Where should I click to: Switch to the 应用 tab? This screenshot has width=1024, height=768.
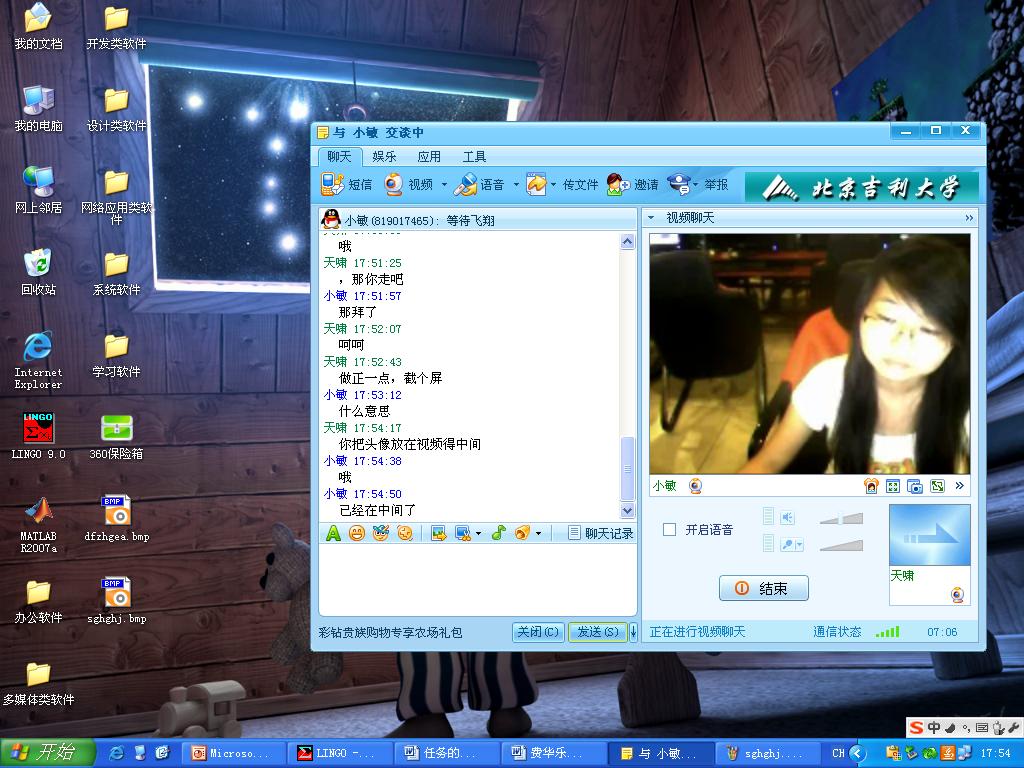pyautogui.click(x=429, y=156)
